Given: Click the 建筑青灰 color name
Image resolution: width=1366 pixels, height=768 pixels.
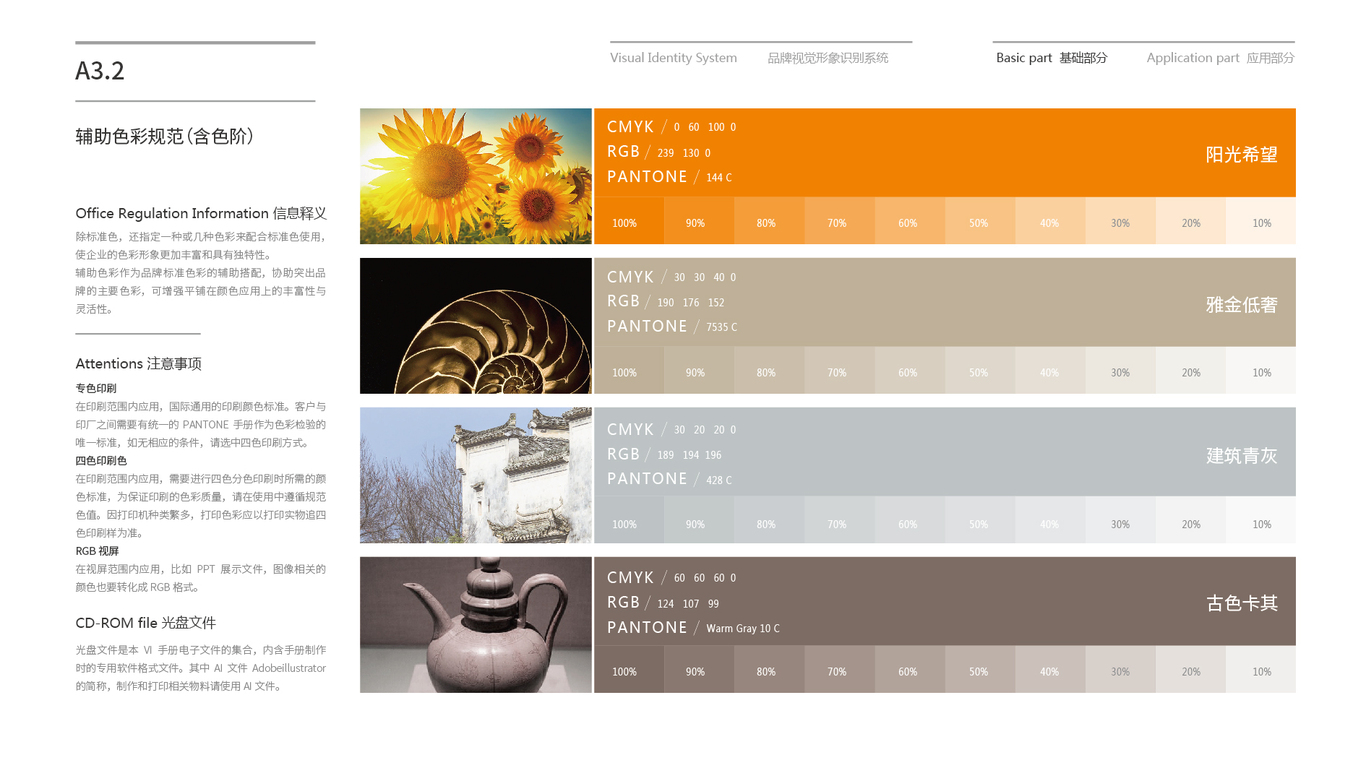Looking at the screenshot, I should (x=1241, y=456).
